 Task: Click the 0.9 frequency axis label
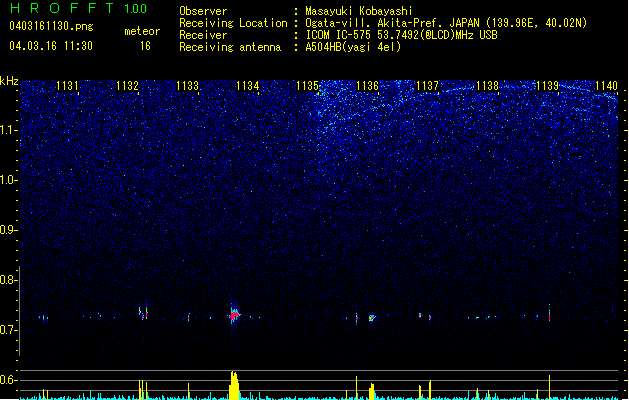[x=8, y=230]
